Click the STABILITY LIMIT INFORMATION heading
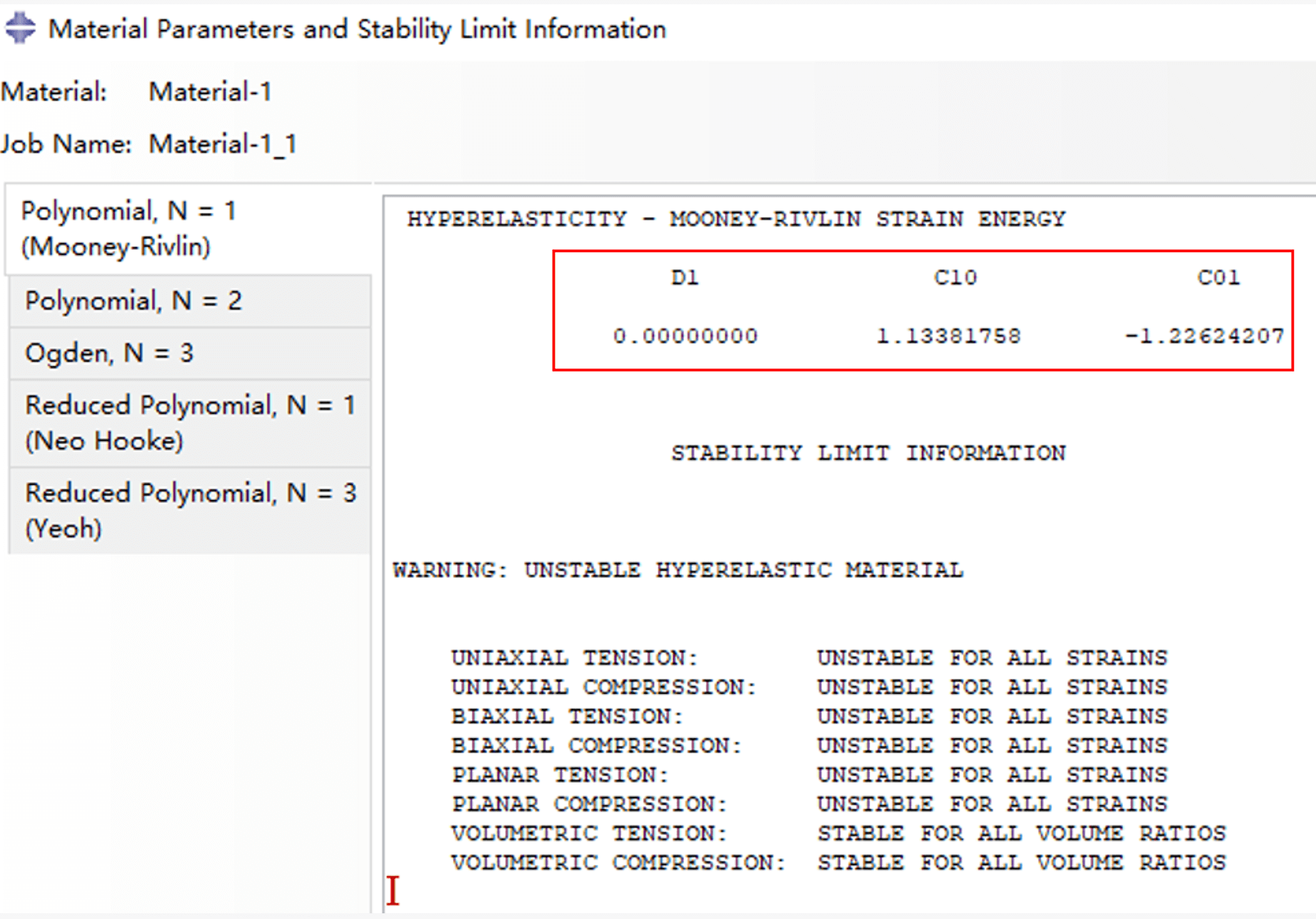The width and height of the screenshot is (1316, 919). pos(868,453)
